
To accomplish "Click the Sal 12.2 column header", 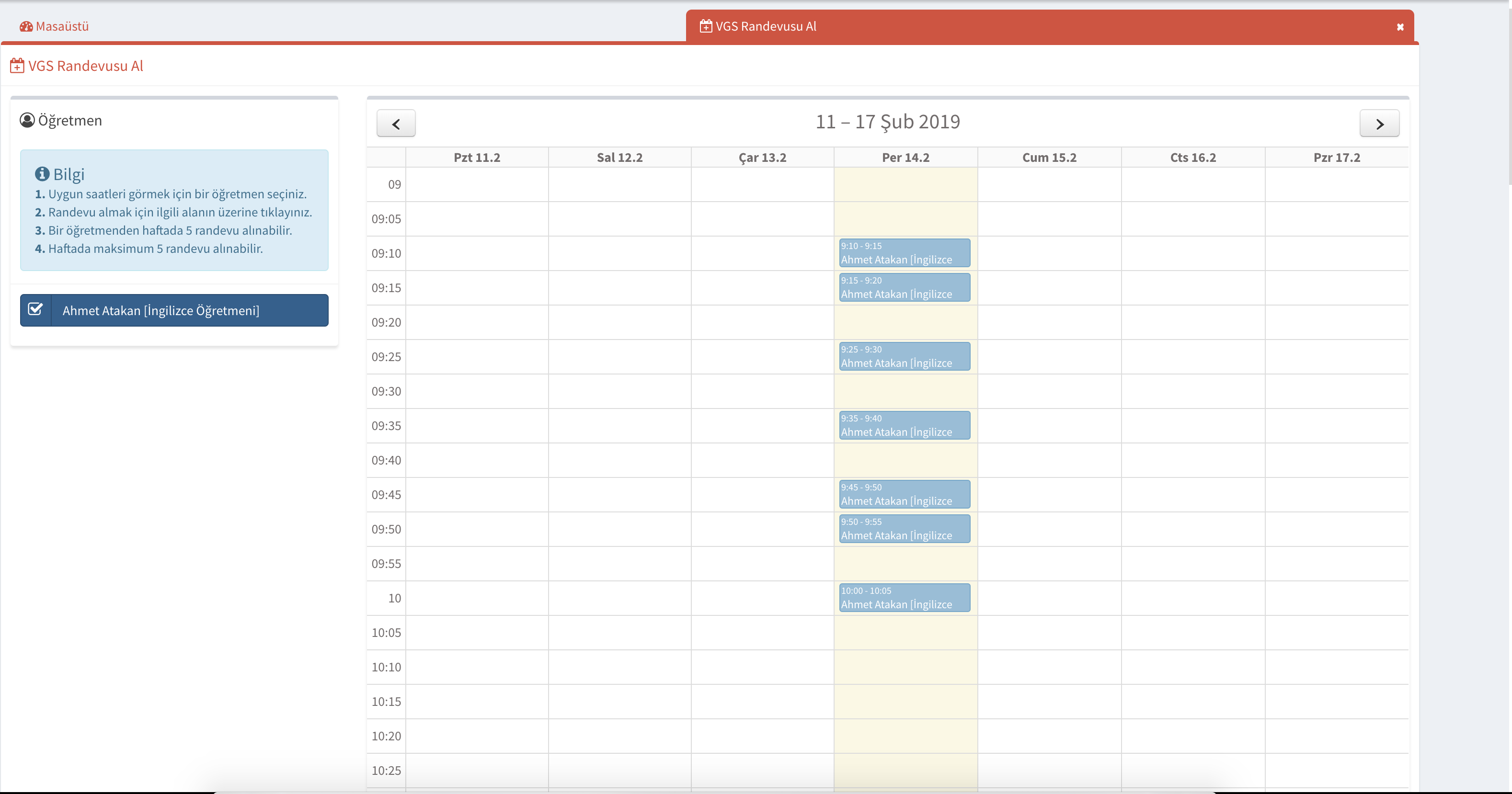I will [620, 157].
